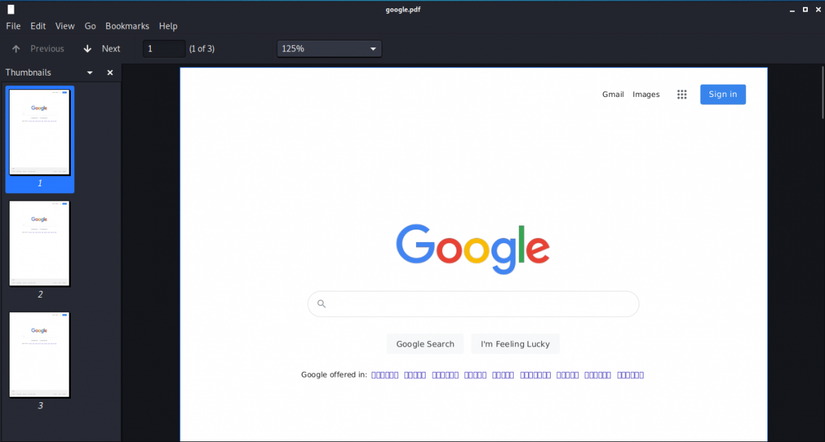The width and height of the screenshot is (825, 442).
Task: Open the Google apps grid icon
Action: click(x=682, y=95)
